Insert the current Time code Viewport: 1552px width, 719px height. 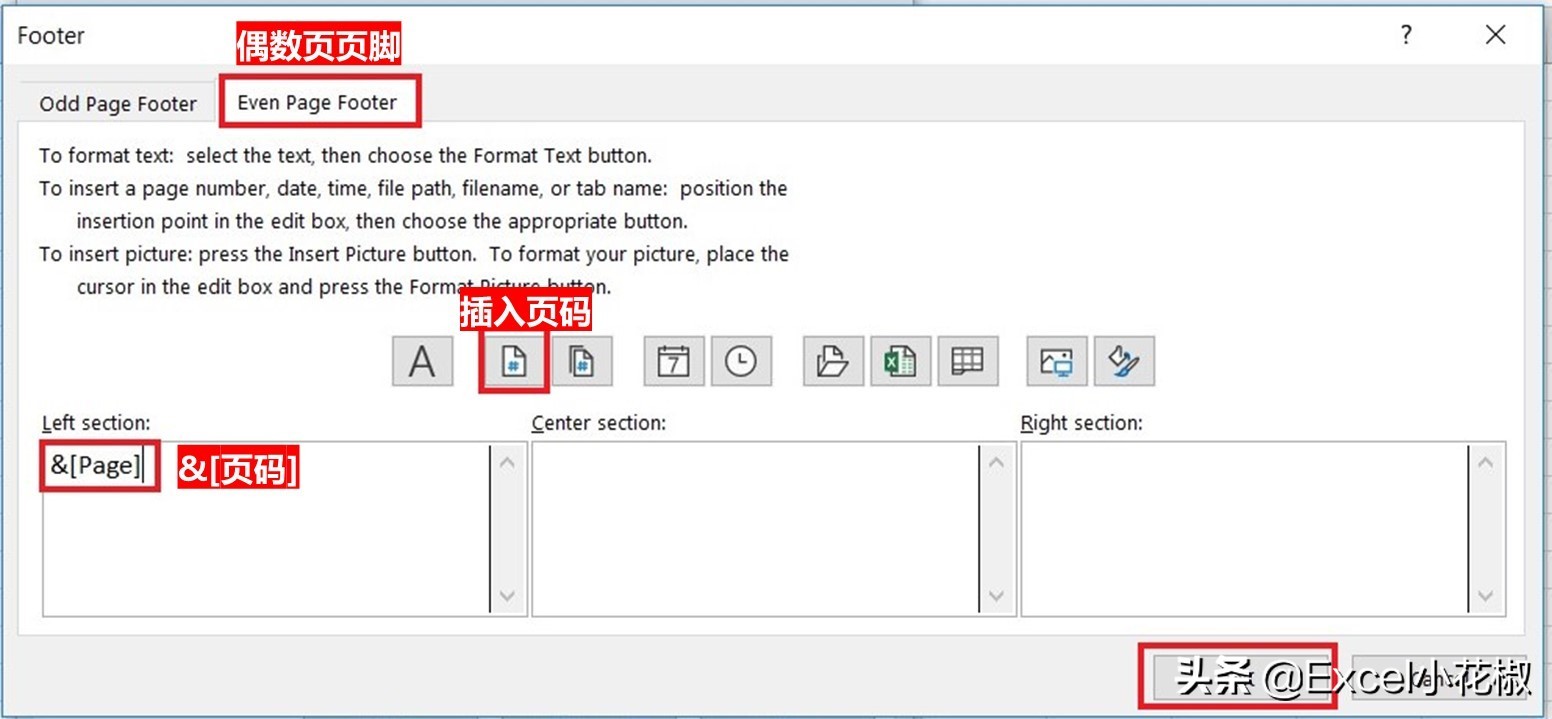tap(741, 361)
